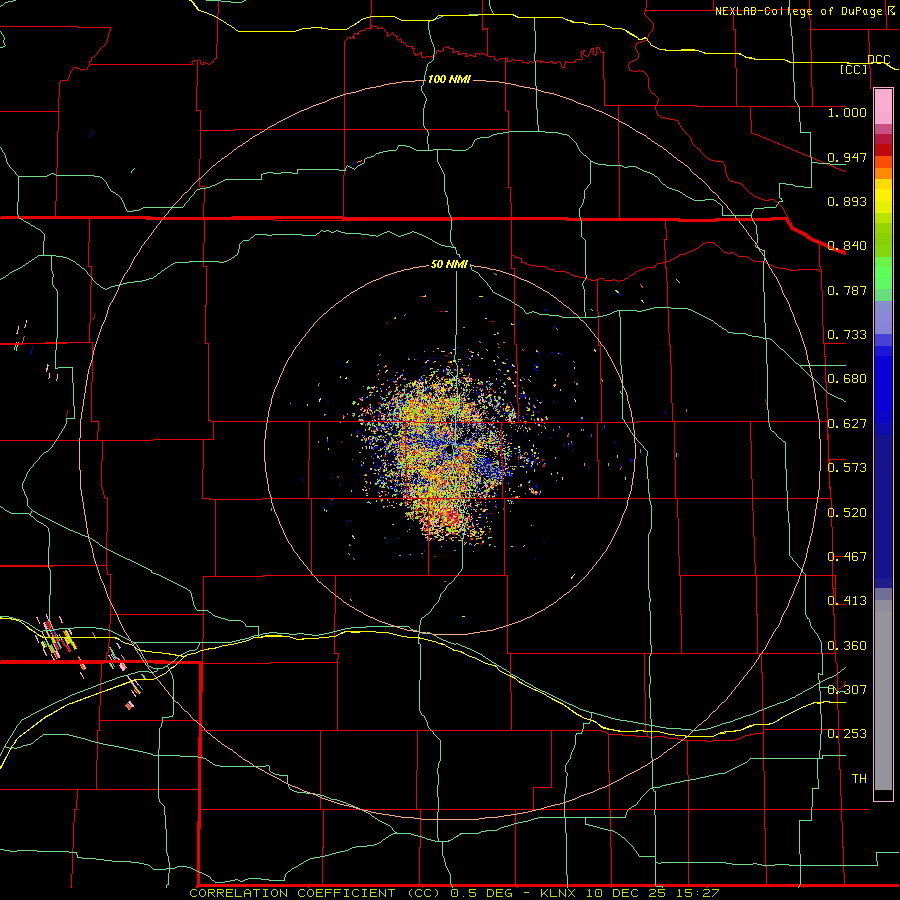The width and height of the screenshot is (900, 900).
Task: Click the 0.520 scale value
Action: tap(847, 513)
